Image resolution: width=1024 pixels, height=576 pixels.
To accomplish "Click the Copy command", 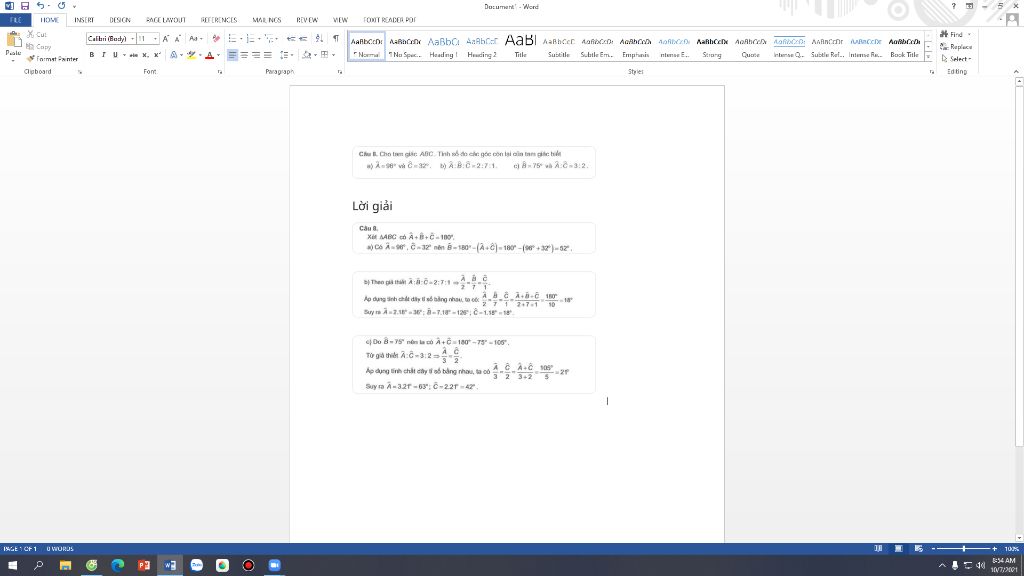I will tap(39, 46).
